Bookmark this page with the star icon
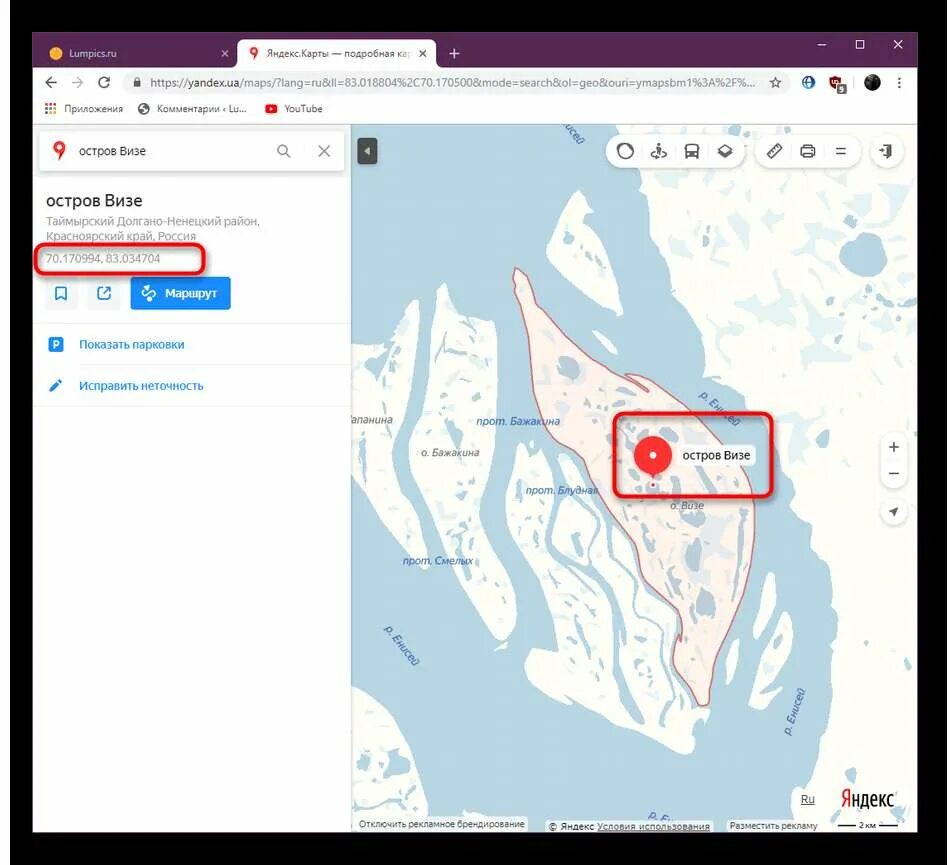 (775, 83)
